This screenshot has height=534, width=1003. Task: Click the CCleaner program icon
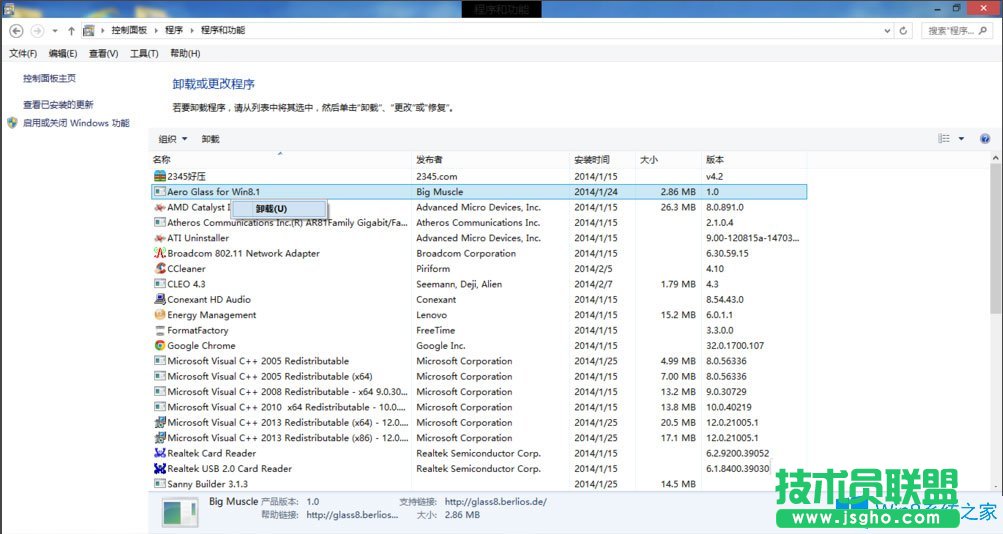pyautogui.click(x=160, y=269)
